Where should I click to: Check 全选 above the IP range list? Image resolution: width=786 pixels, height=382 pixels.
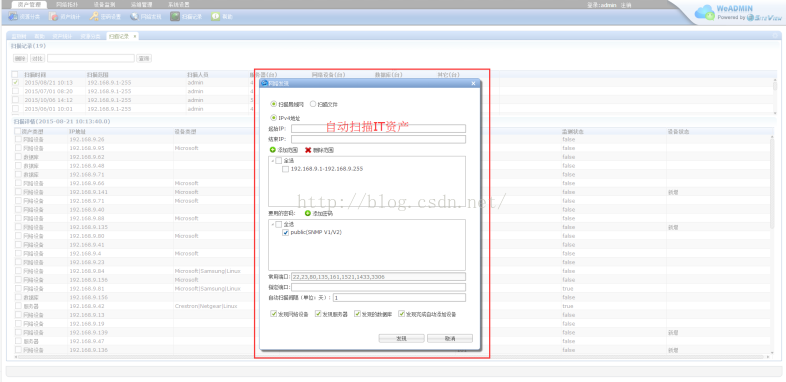coord(278,161)
